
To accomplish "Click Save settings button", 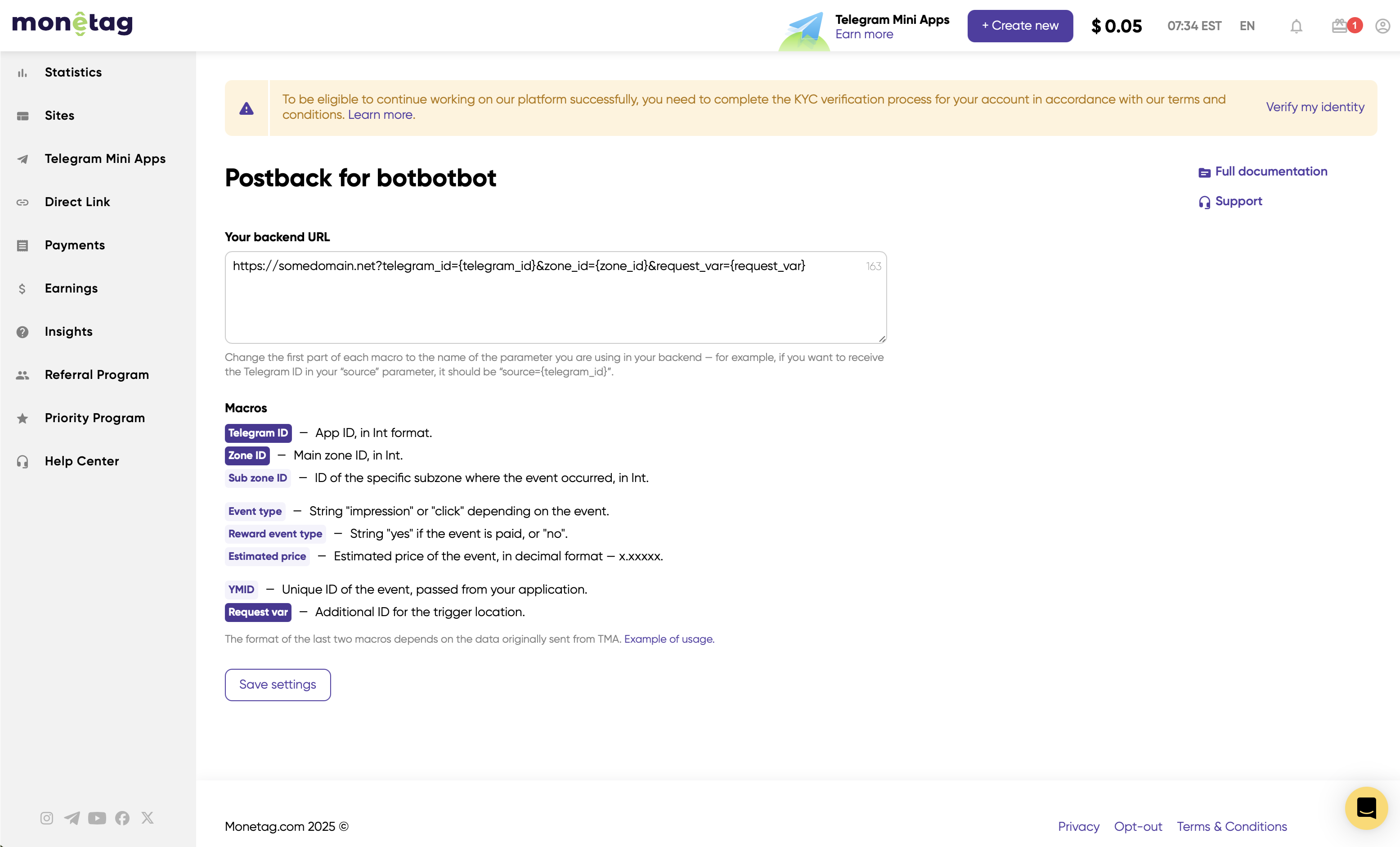I will pyautogui.click(x=278, y=685).
